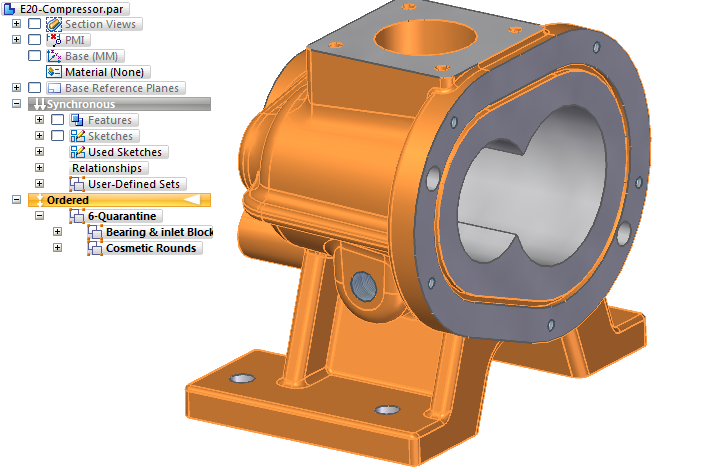Toggle the Base Reference Planes checkbox
Screen dimensions: 711x472
(34, 88)
